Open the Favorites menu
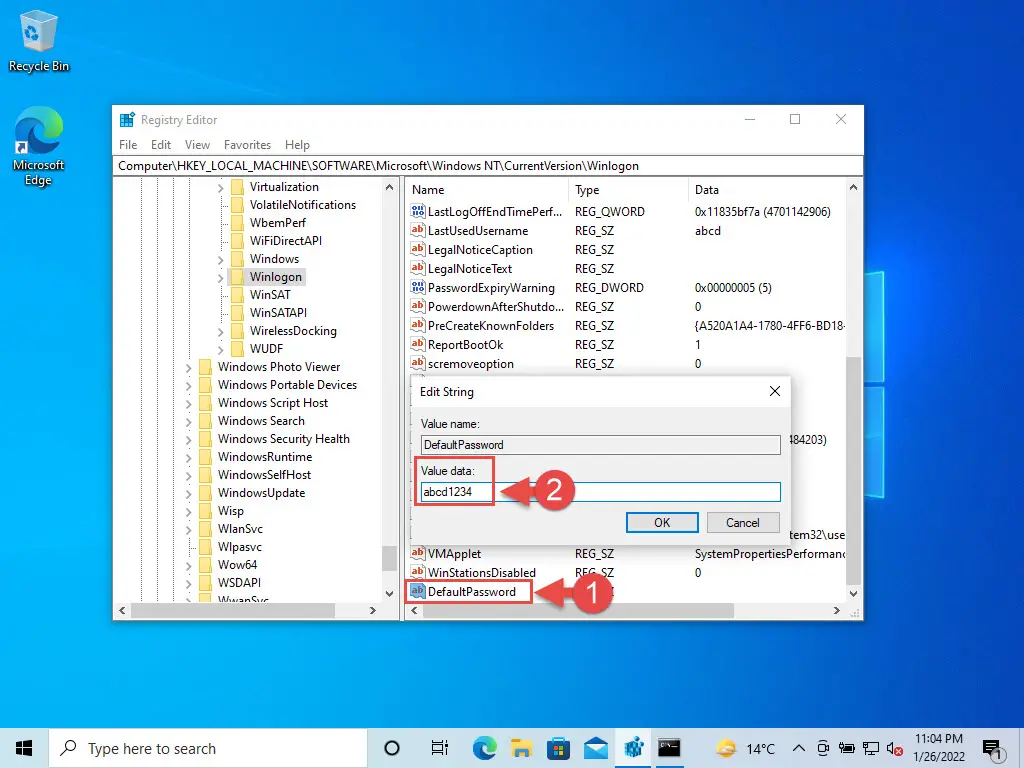 point(246,144)
